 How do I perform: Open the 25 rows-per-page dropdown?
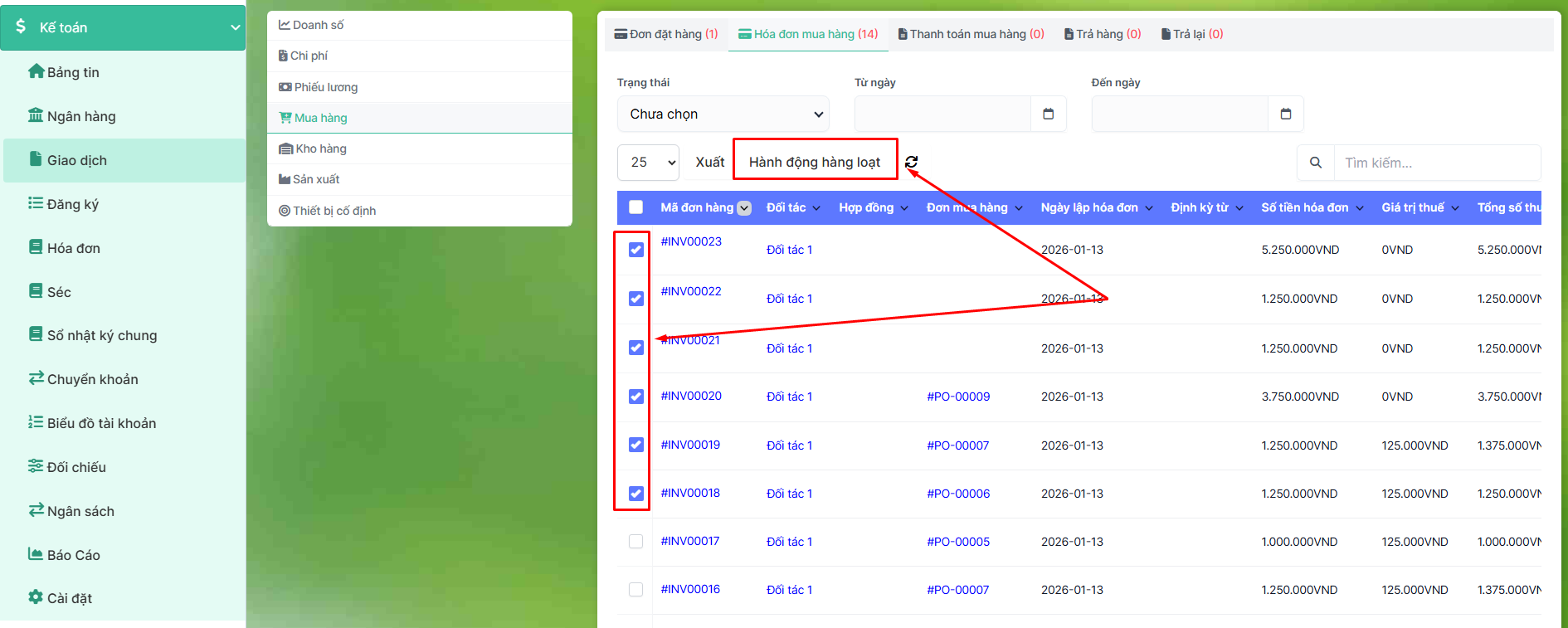click(x=648, y=163)
